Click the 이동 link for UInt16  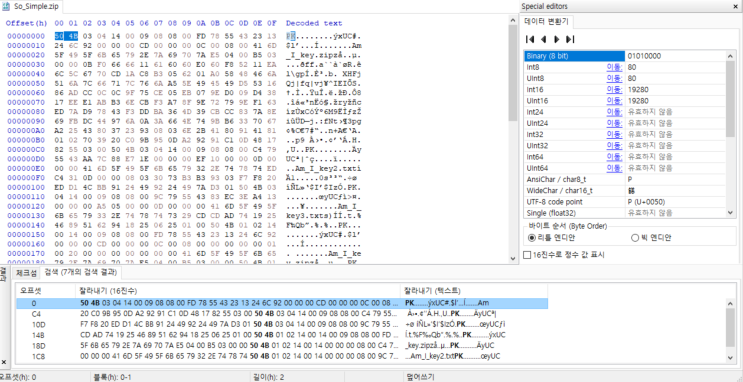(x=614, y=100)
